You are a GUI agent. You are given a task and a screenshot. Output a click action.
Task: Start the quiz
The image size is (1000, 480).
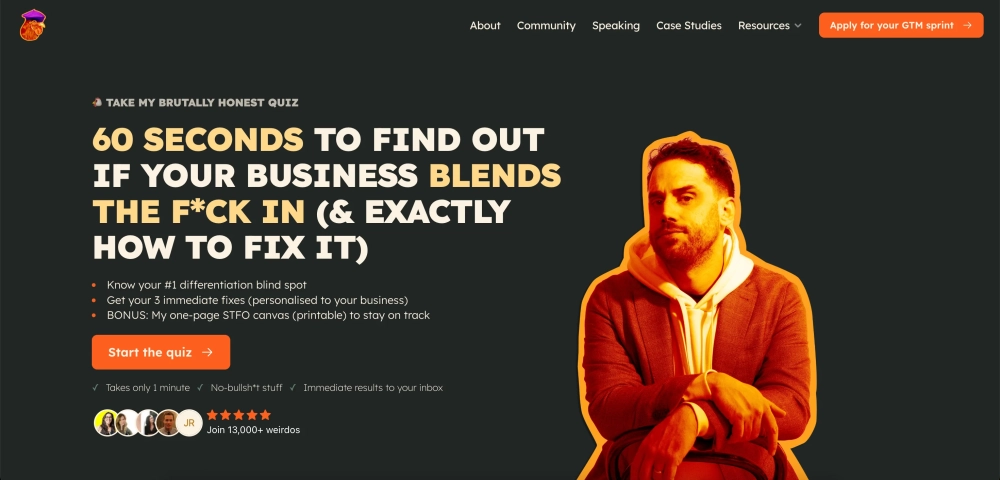(161, 353)
